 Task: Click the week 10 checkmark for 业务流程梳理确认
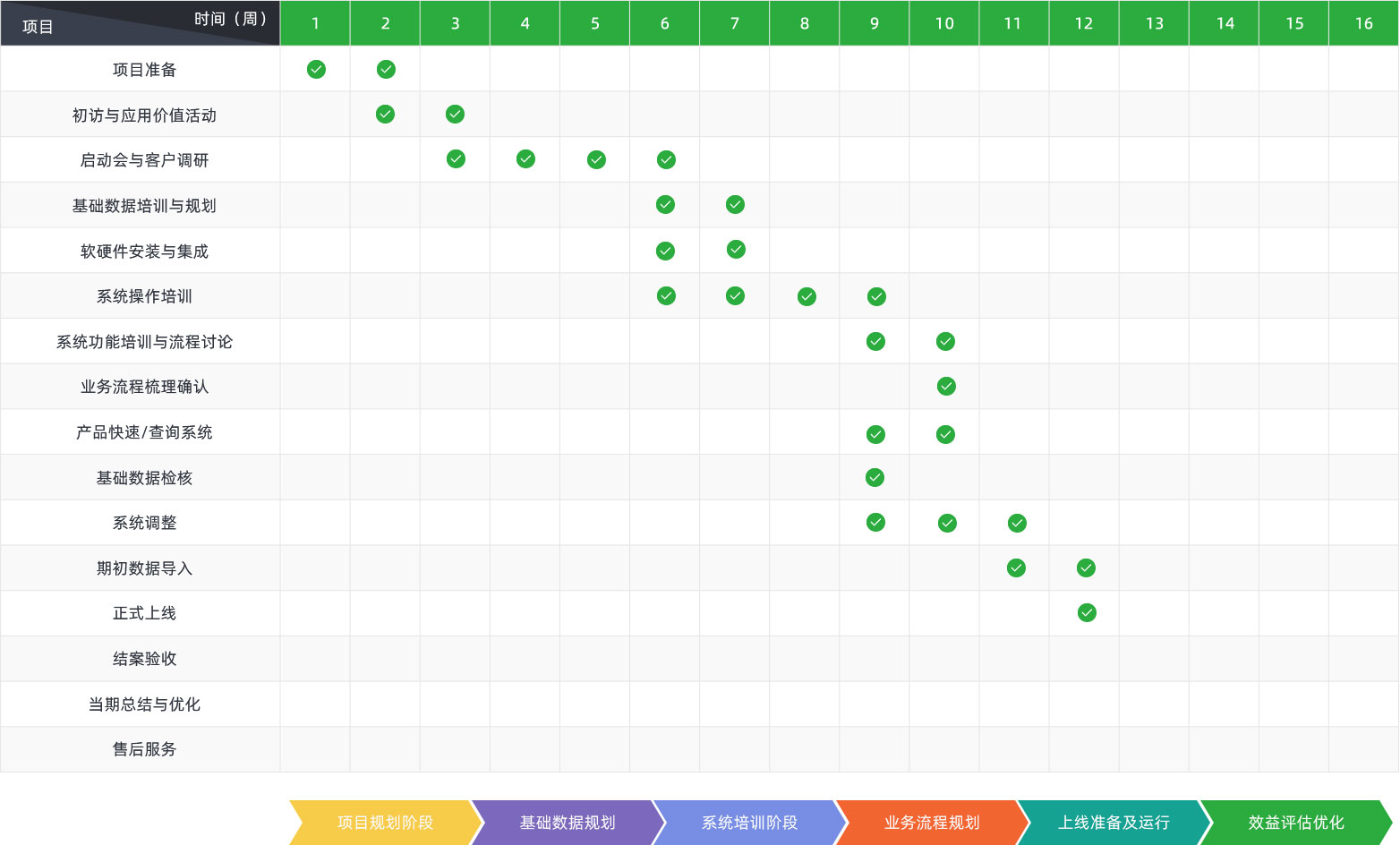[946, 387]
